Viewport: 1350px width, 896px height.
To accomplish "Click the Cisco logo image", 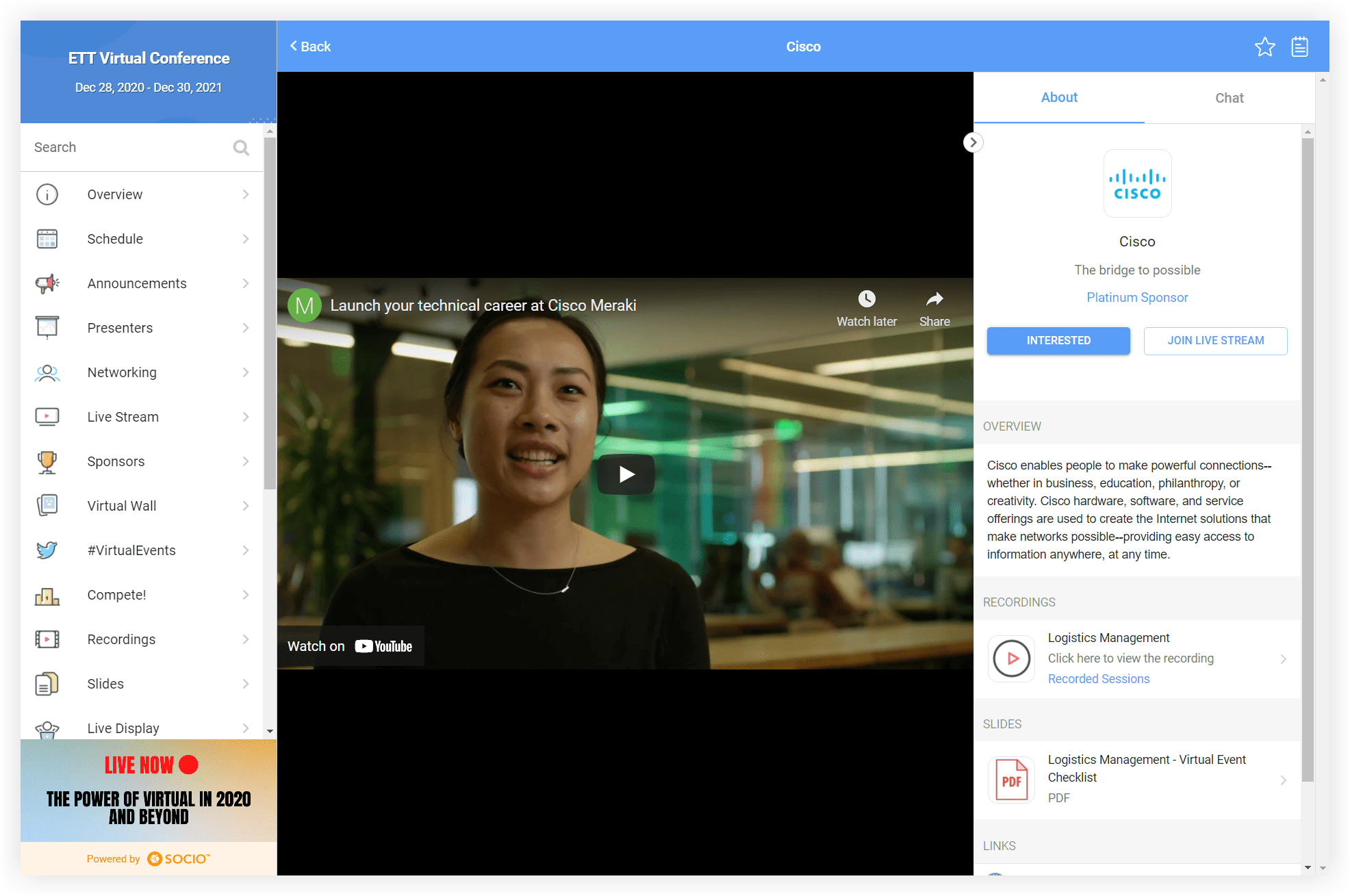I will coord(1137,183).
